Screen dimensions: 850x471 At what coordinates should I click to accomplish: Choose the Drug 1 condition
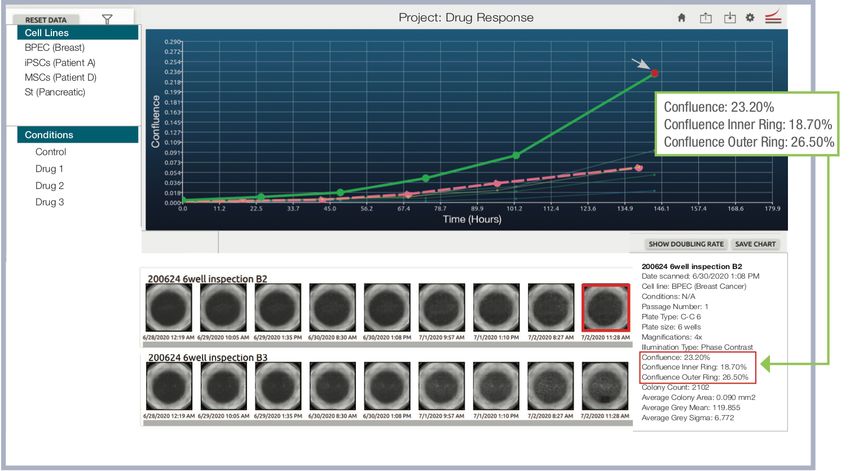(49, 169)
